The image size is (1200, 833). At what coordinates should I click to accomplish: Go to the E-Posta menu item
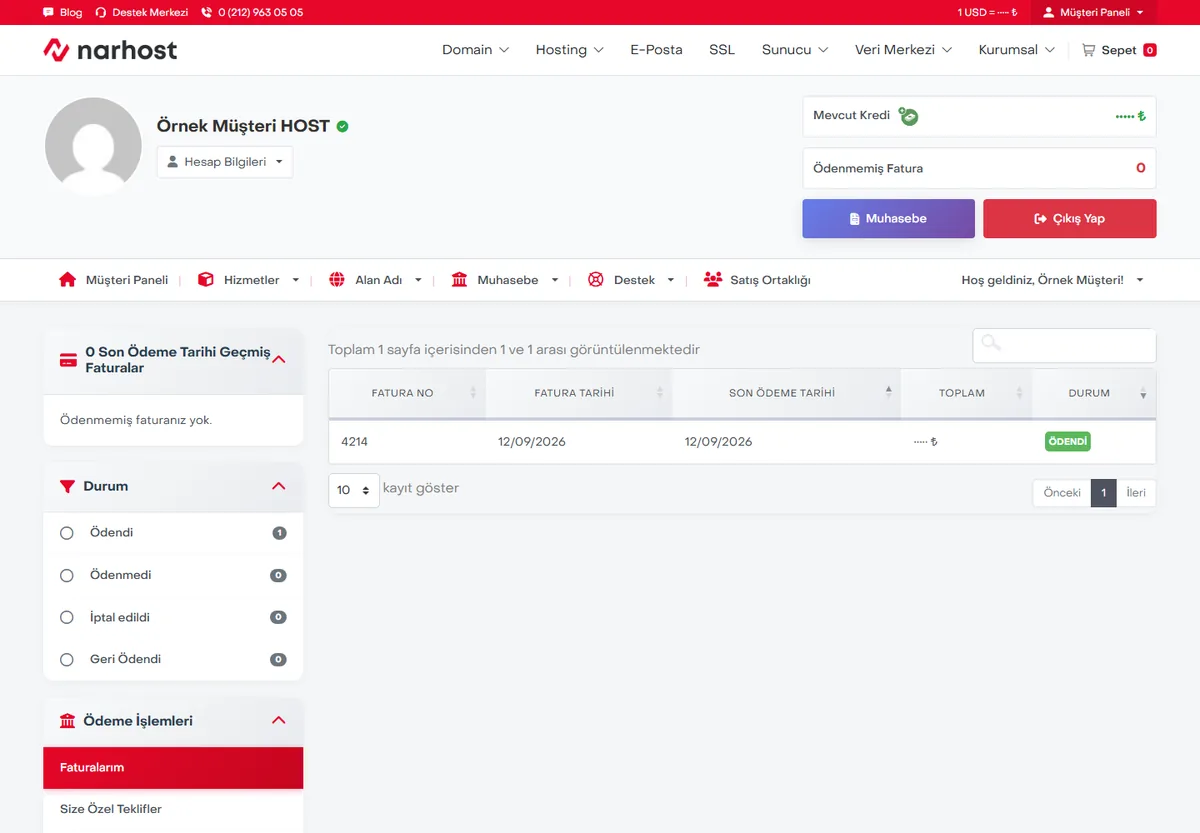(x=656, y=50)
